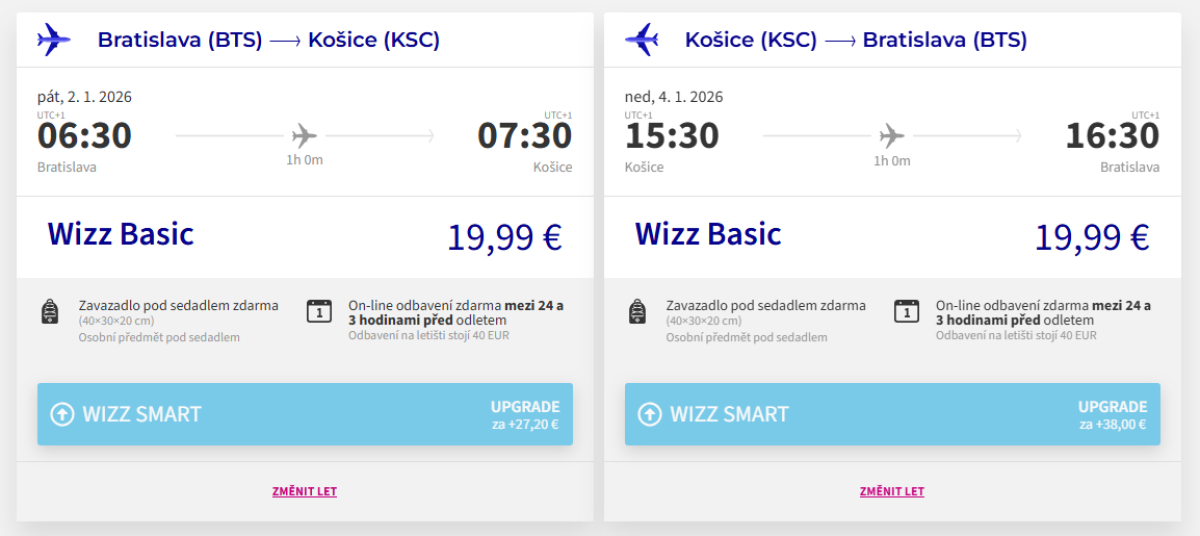Click the 19,99 € price on the return flight

pyautogui.click(x=1092, y=237)
